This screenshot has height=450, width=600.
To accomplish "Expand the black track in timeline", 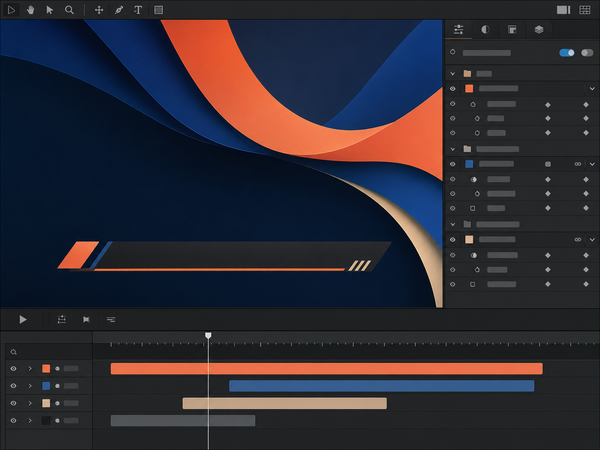I will 30,421.
